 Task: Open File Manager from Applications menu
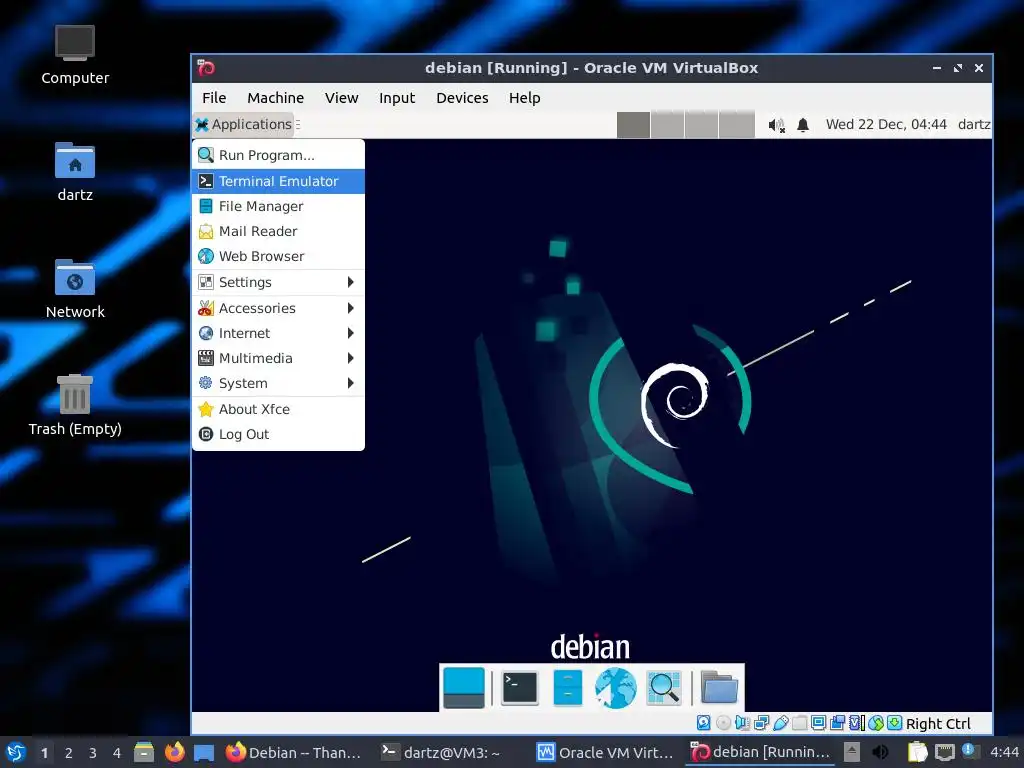(278, 206)
